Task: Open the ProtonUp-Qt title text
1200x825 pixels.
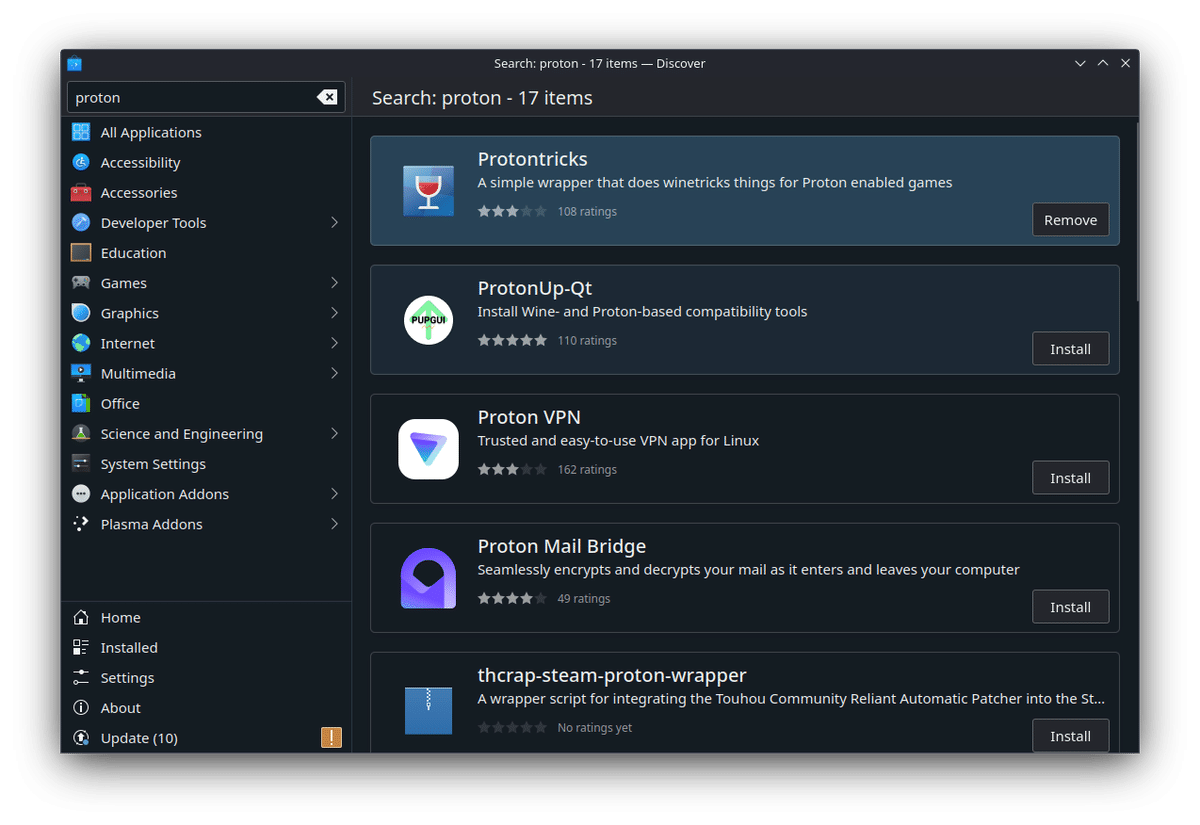Action: (535, 288)
